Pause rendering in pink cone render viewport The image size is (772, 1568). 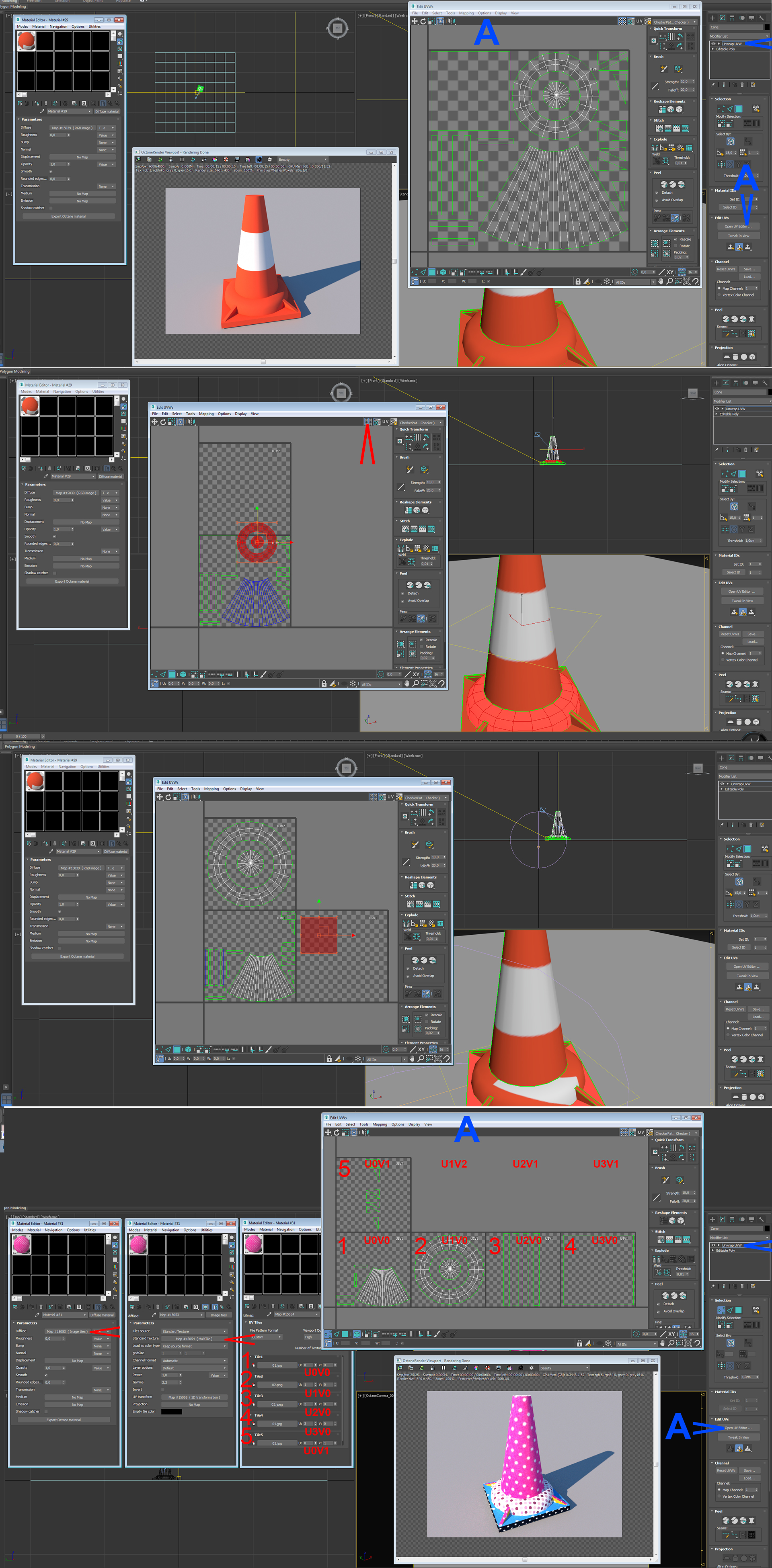[443, 1368]
